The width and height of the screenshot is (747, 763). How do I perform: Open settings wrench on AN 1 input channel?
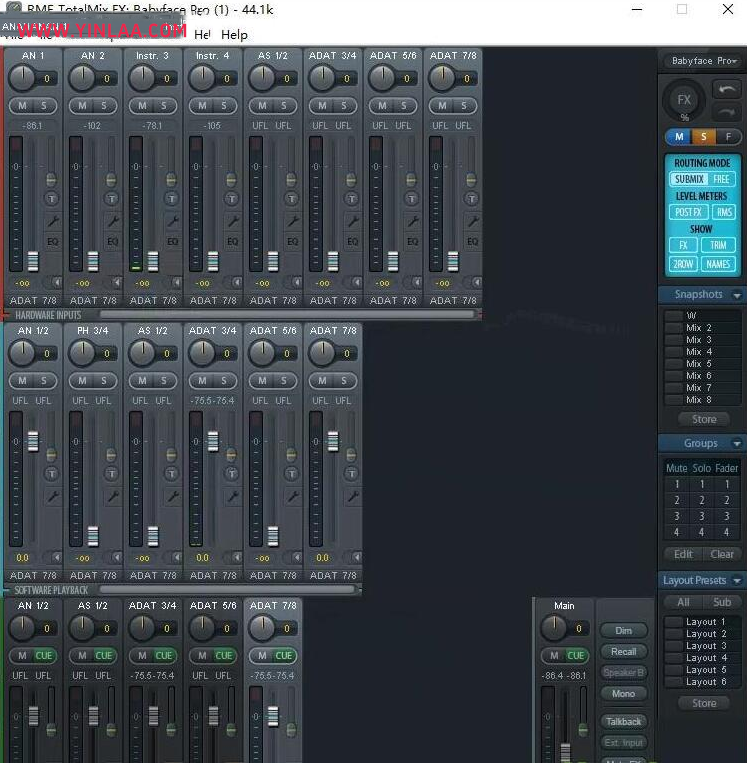[53, 221]
